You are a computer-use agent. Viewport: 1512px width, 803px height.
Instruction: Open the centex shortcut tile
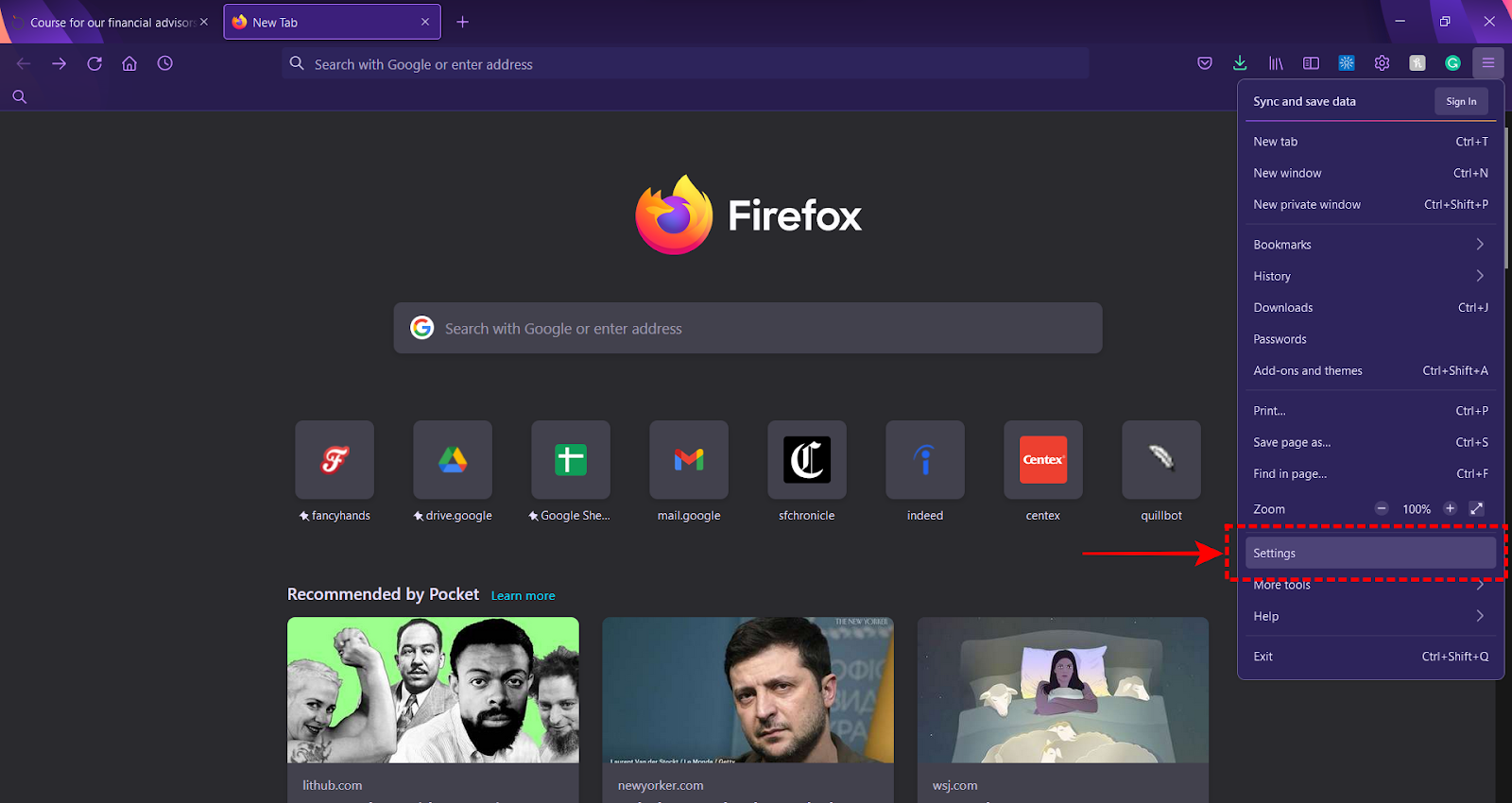click(1043, 460)
